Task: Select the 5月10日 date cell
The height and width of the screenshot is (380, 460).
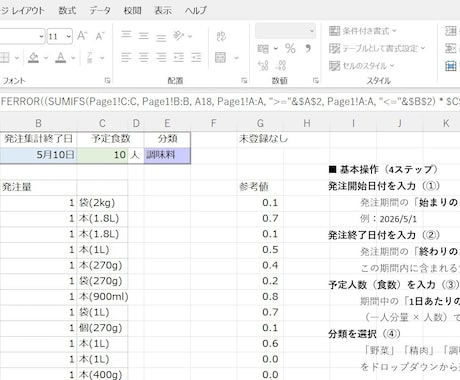Action: point(38,155)
